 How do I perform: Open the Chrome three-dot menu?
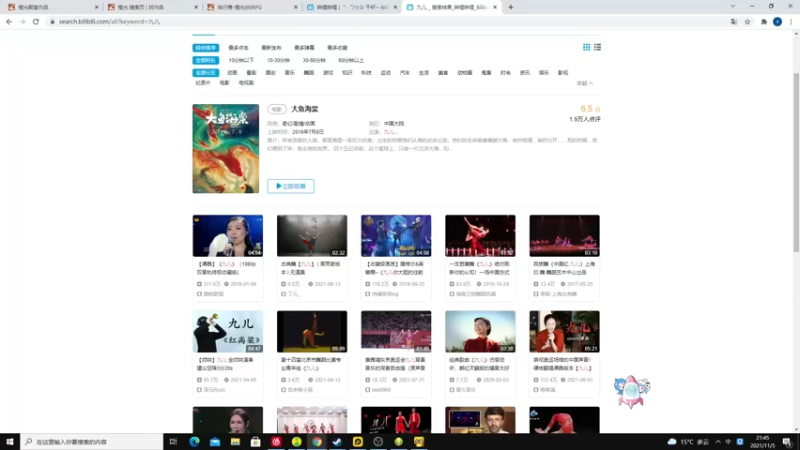coord(791,21)
